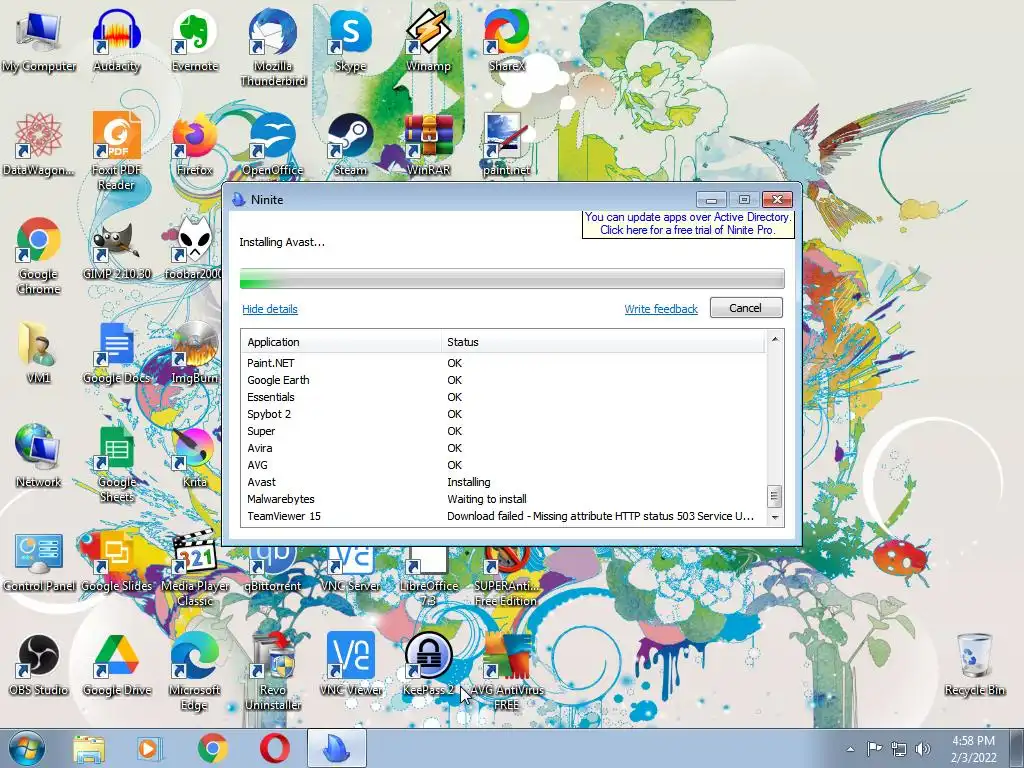Select the KeePass 2 desktop icon
Image resolution: width=1024 pixels, height=768 pixels.
coord(428,664)
